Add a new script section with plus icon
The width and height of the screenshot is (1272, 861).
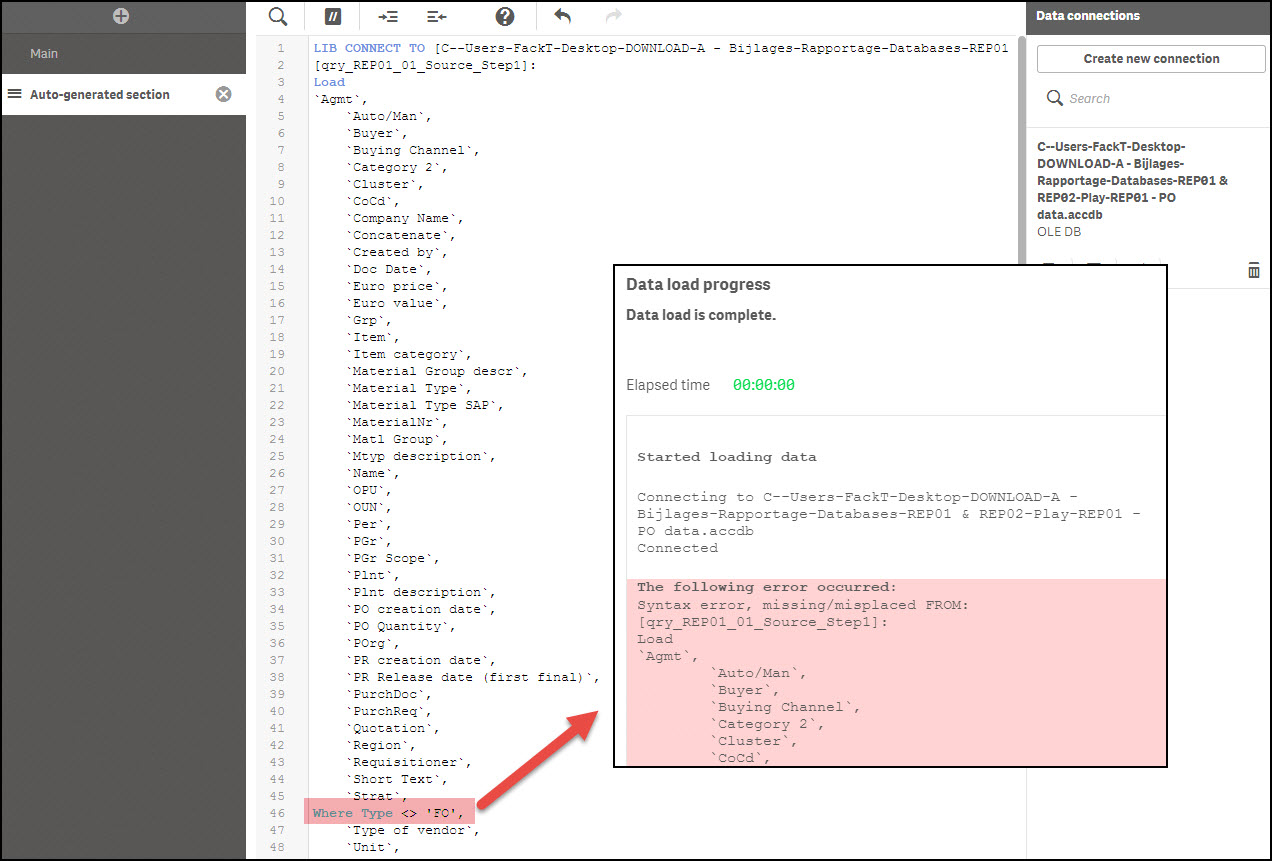(121, 16)
